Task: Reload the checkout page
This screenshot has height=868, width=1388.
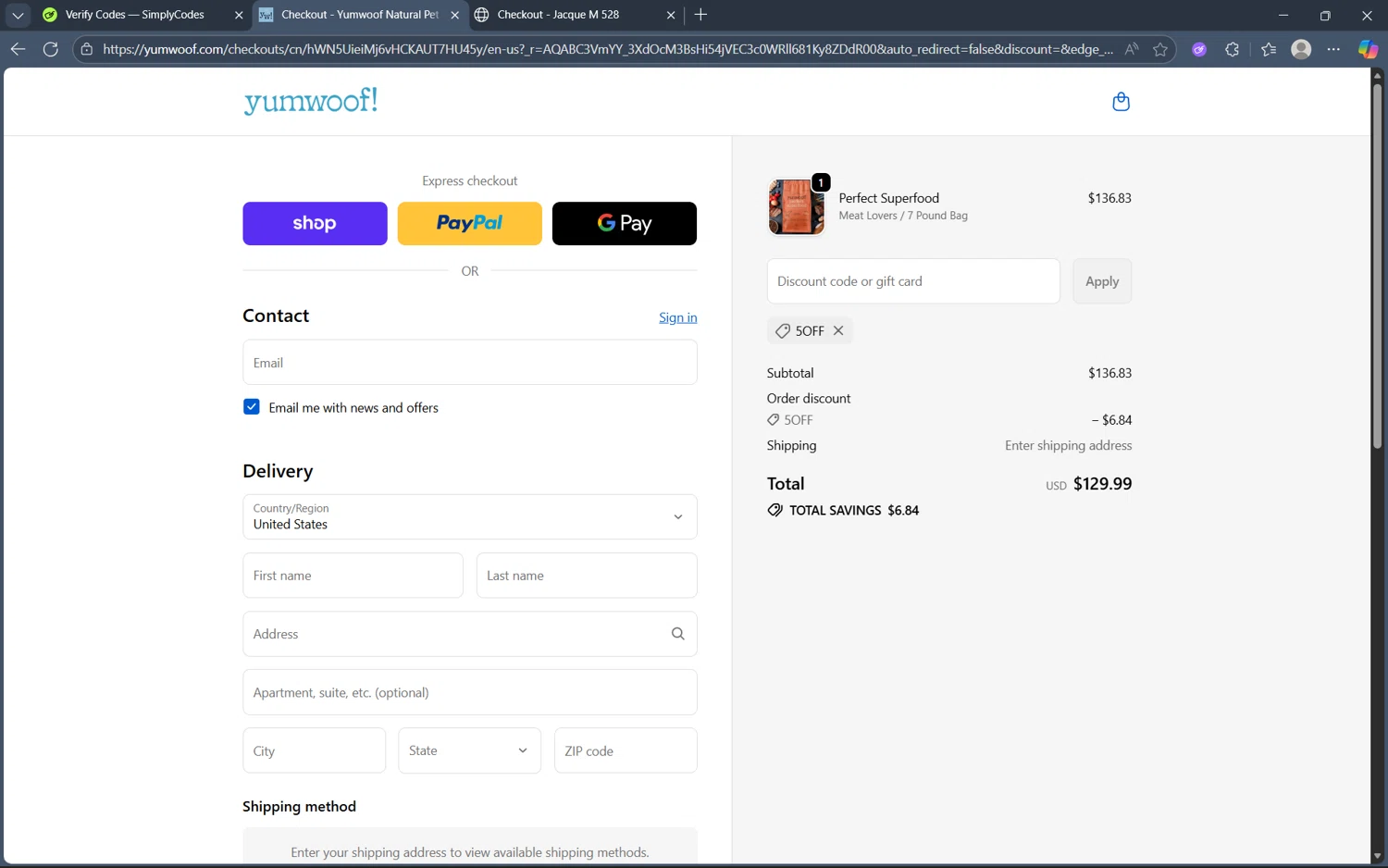Action: (x=51, y=49)
